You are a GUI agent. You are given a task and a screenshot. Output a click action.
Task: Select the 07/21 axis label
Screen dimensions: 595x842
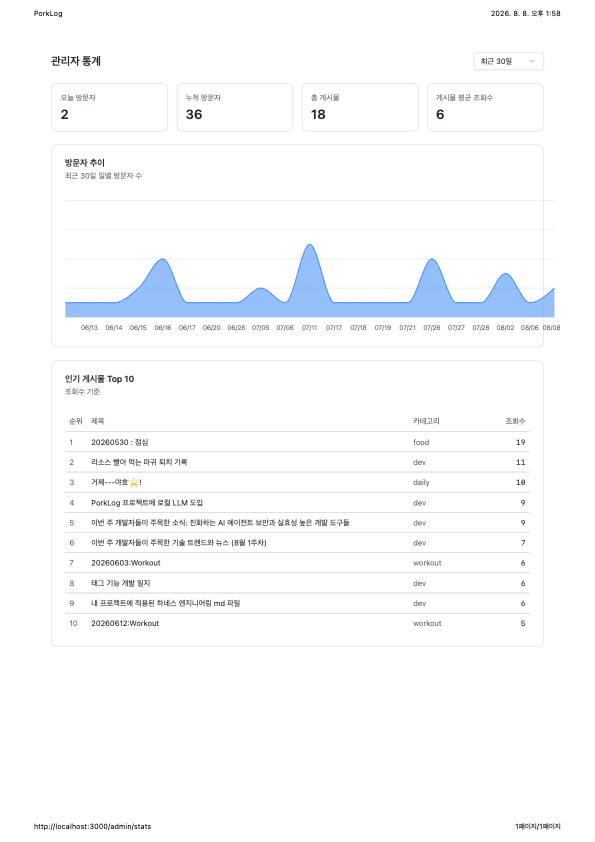pyautogui.click(x=407, y=328)
